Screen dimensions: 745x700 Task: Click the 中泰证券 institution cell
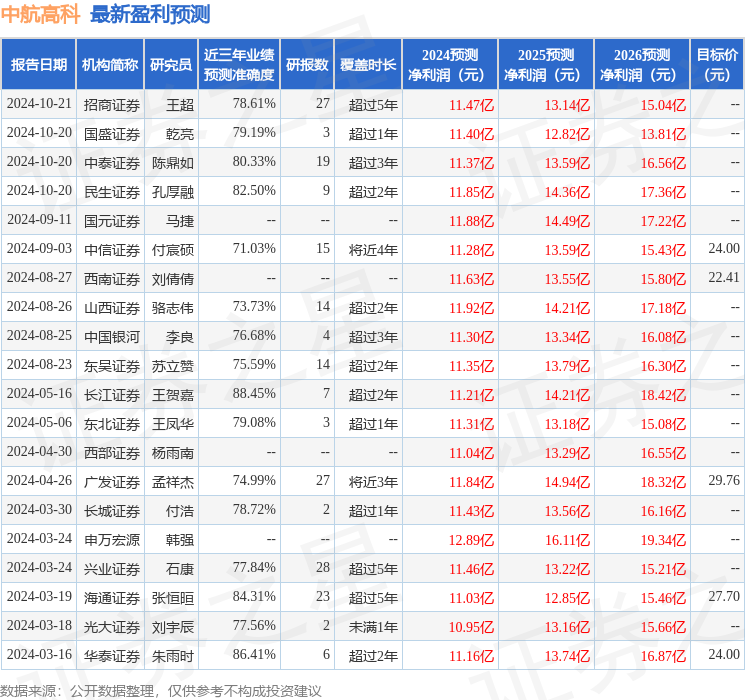click(x=112, y=163)
